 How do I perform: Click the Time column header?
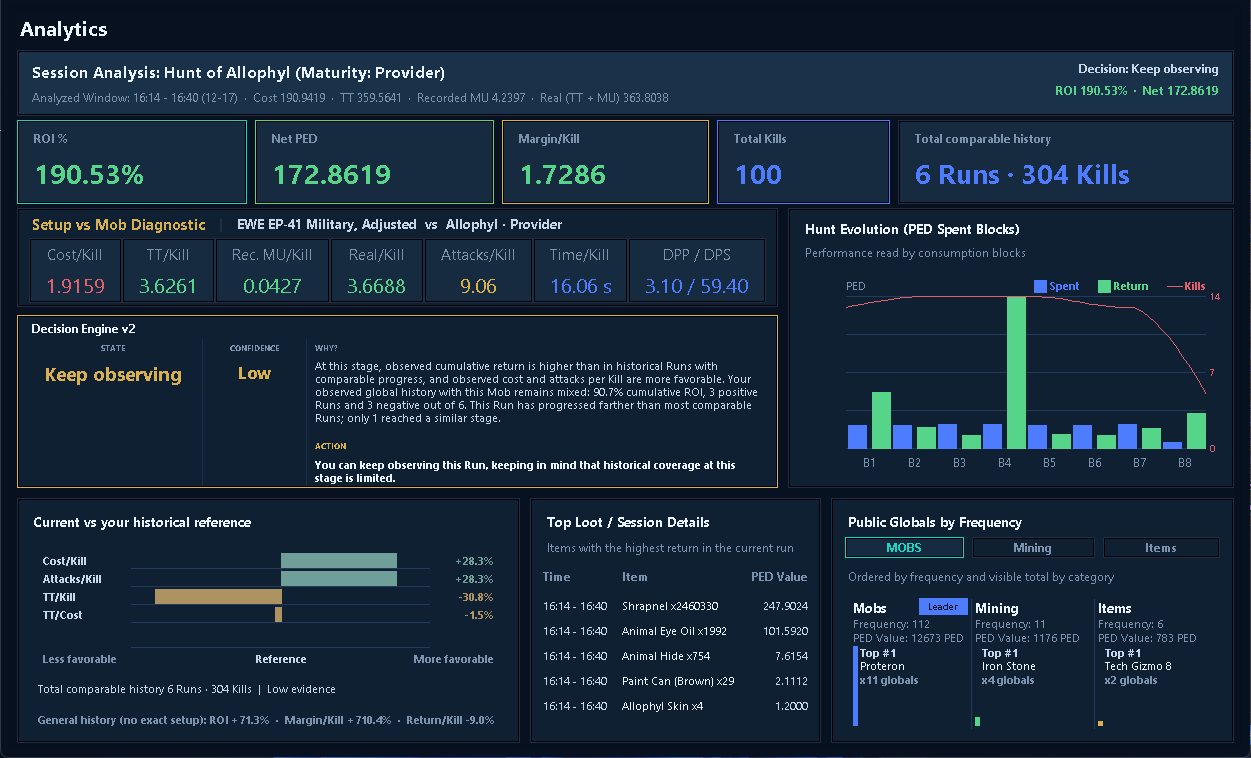(x=557, y=577)
